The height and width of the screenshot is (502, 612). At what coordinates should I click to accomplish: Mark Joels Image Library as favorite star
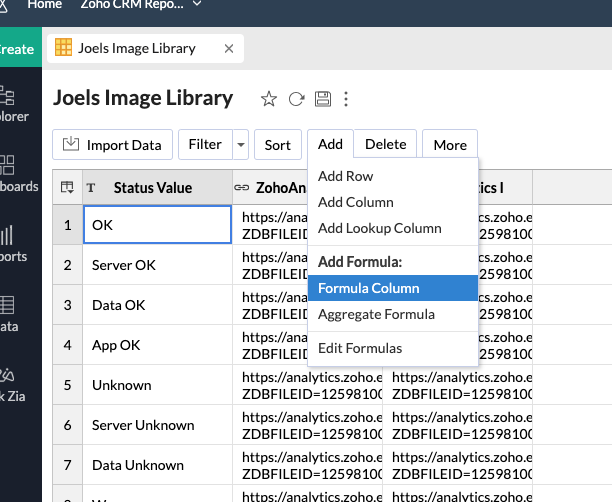(268, 98)
